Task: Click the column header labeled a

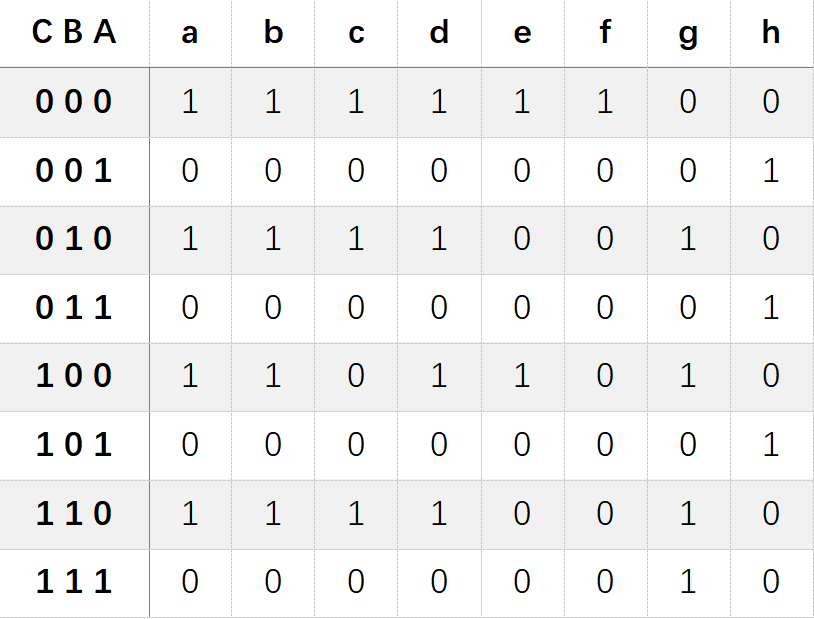Action: 189,33
